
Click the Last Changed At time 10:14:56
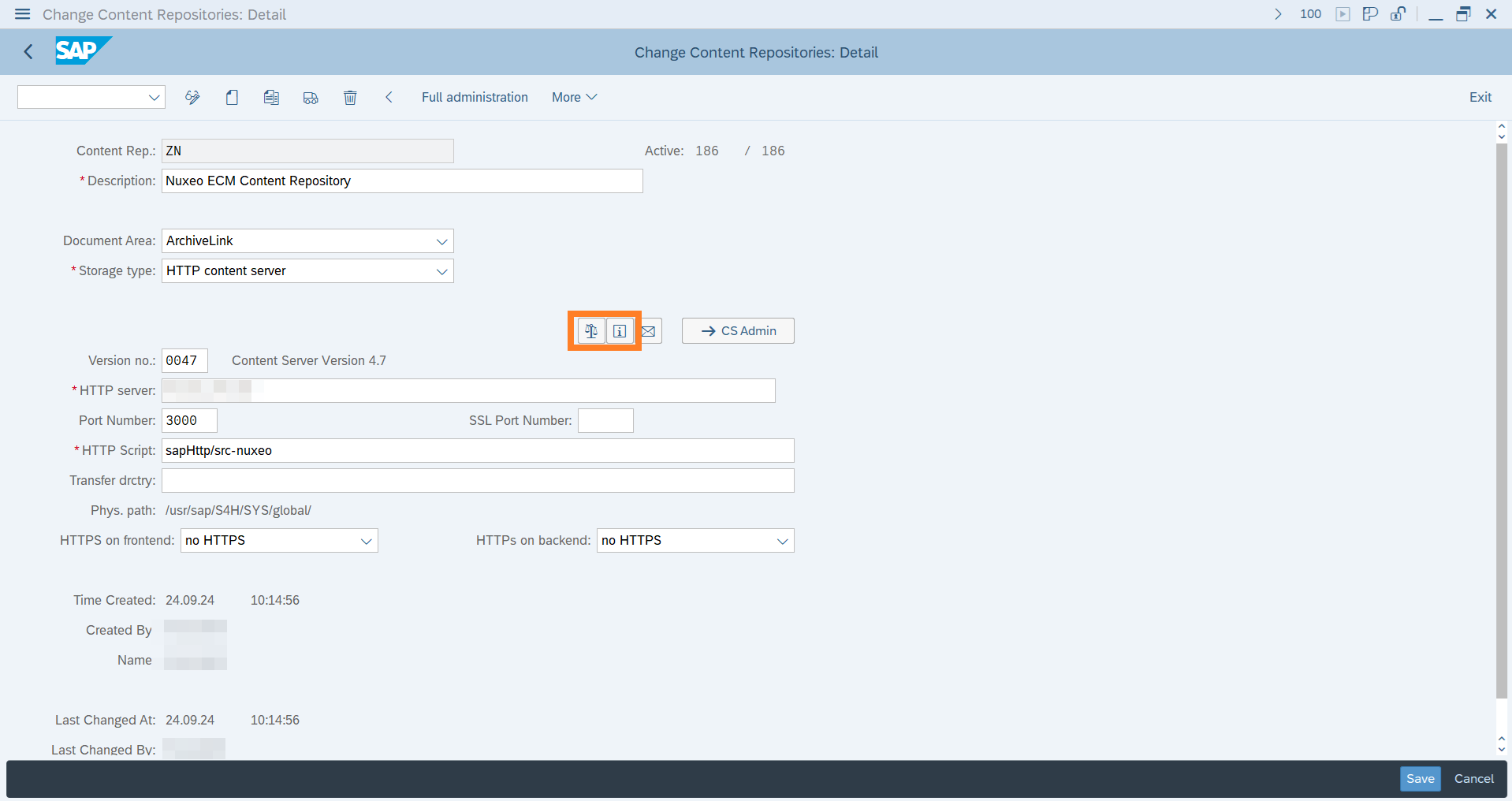click(275, 721)
